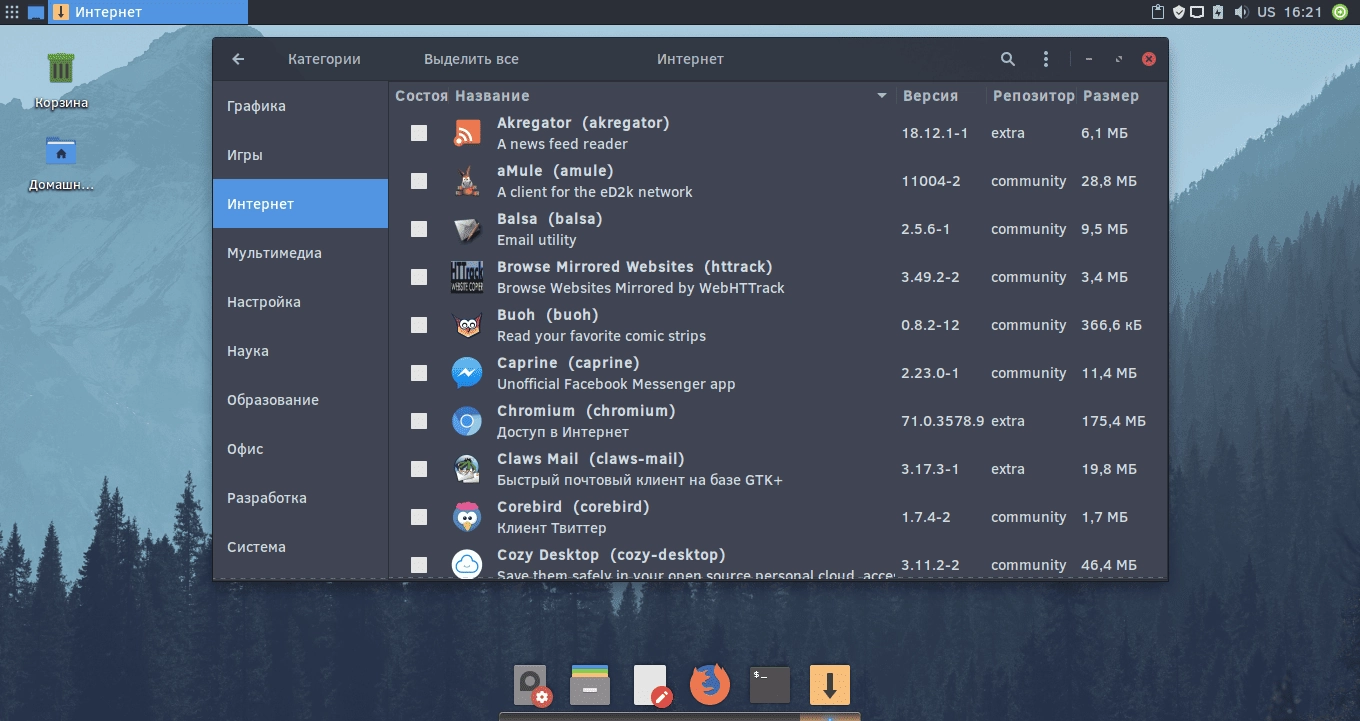Toggle sorting with the Название column arrow
1360x721 pixels.
pos(881,96)
